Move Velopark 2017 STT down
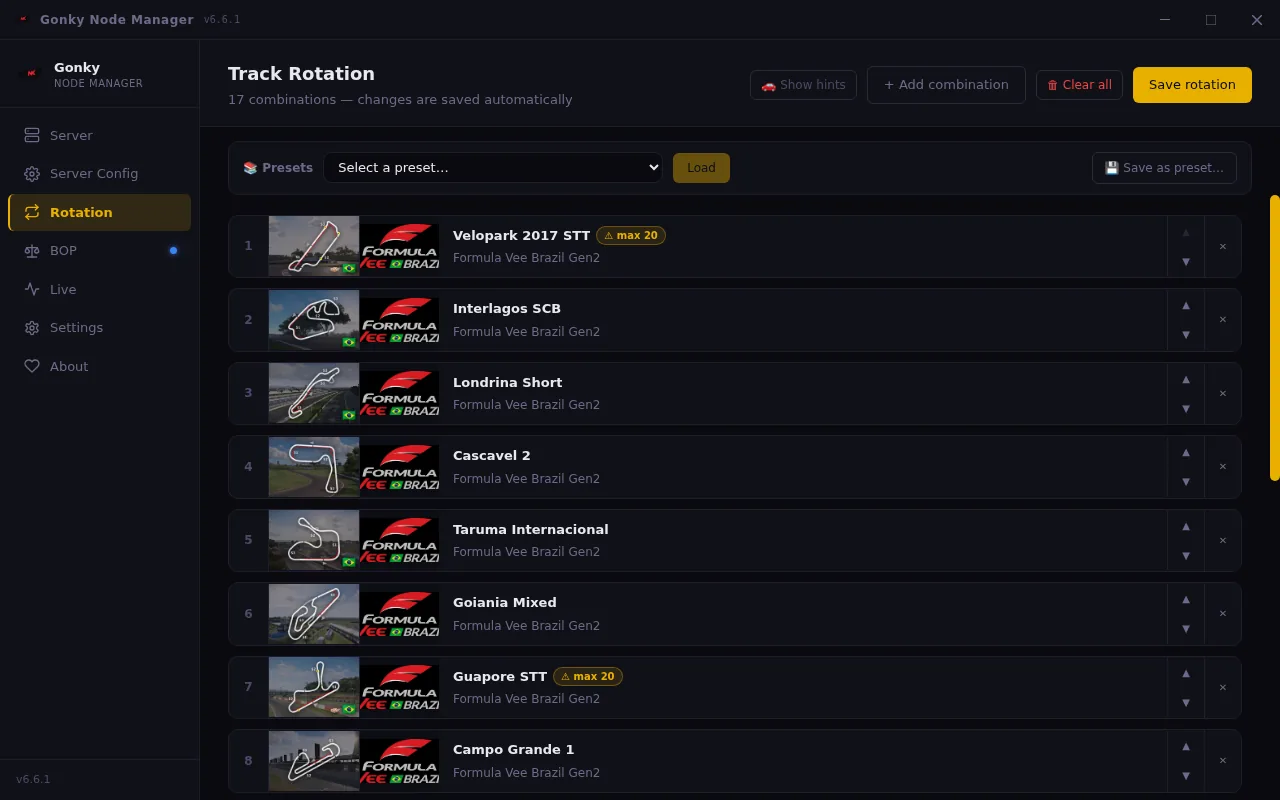This screenshot has height=800, width=1280. 1186,261
